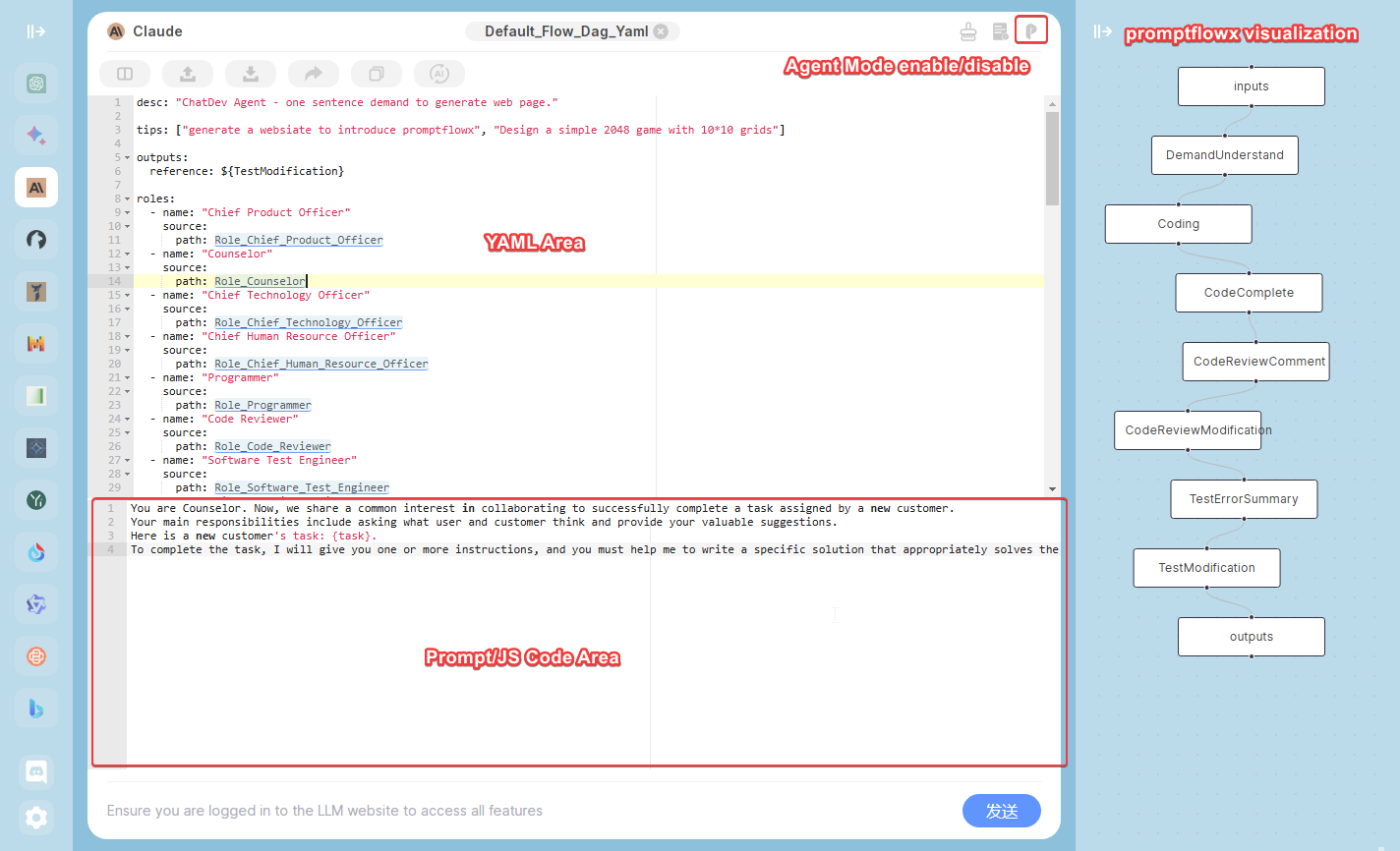This screenshot has width=1400, height=851.
Task: Click the Discord icon in sidebar
Action: pos(36,771)
